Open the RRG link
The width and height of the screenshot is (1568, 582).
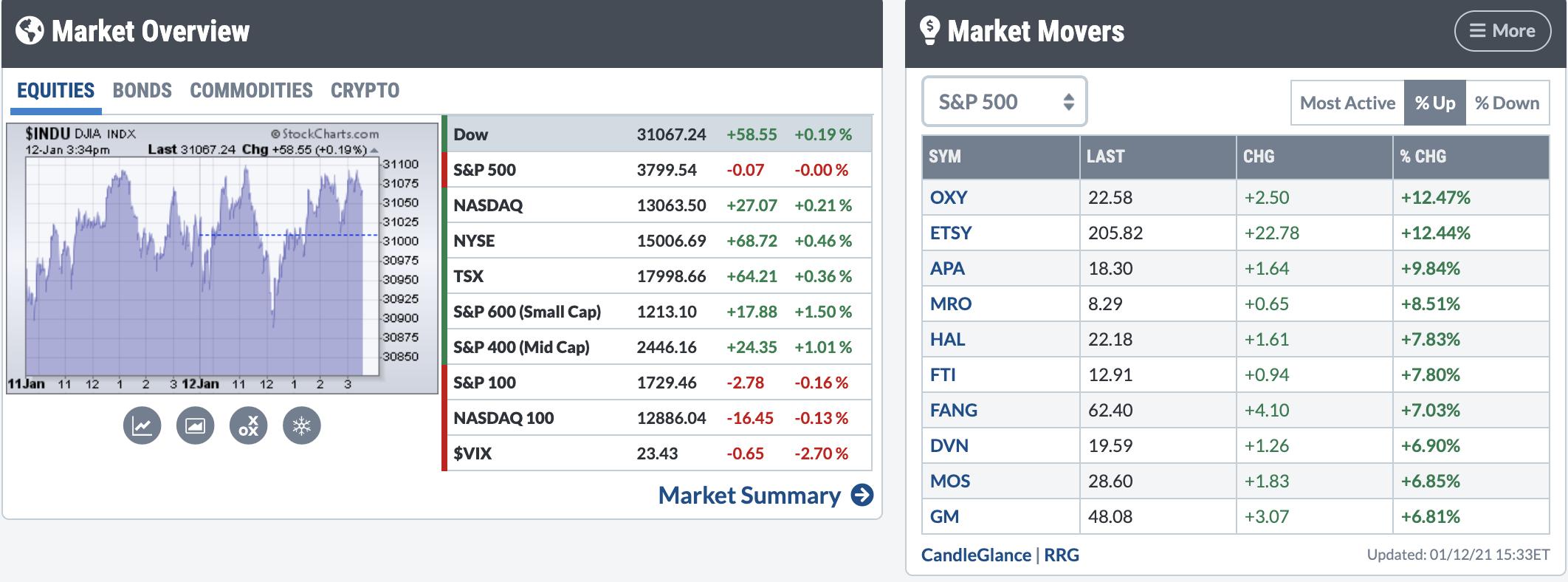coord(1062,555)
